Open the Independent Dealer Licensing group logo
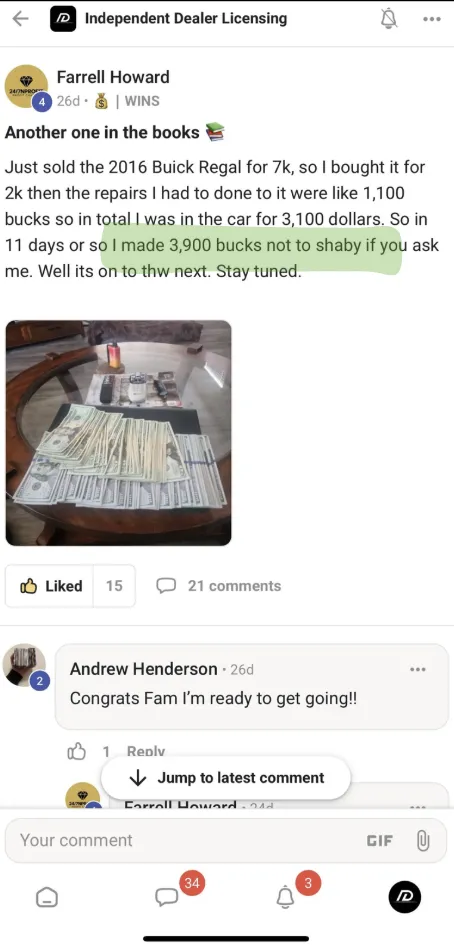Image resolution: width=454 pixels, height=946 pixels. tap(63, 19)
